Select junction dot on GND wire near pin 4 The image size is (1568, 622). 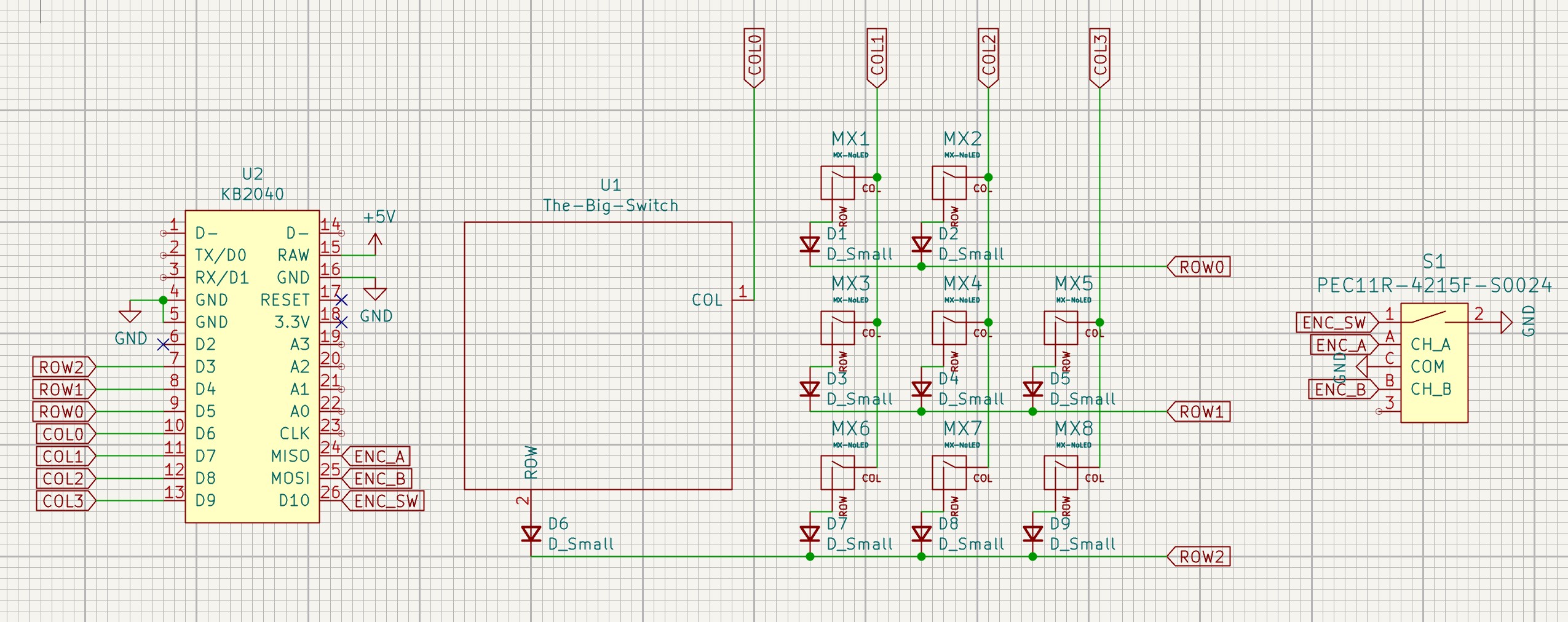point(163,300)
